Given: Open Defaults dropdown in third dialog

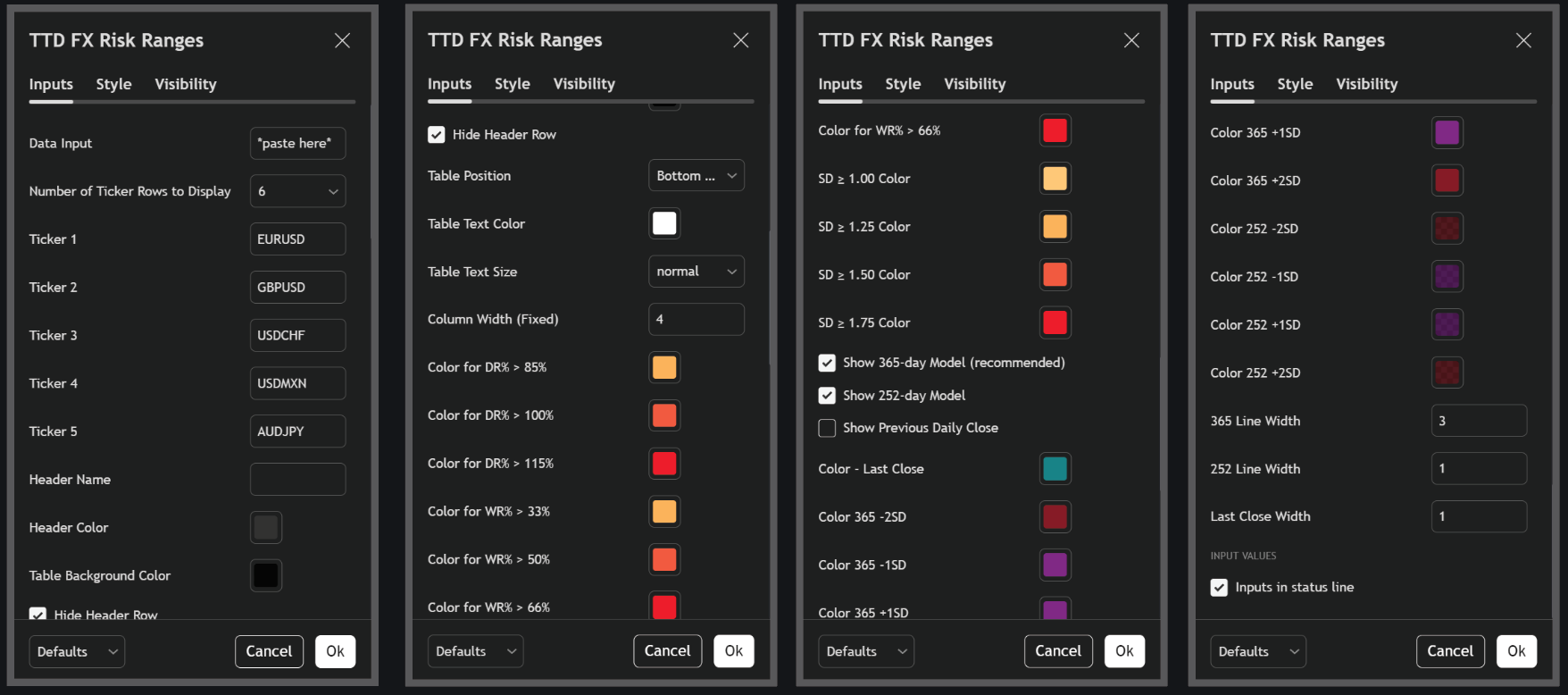Looking at the screenshot, I should coord(866,651).
